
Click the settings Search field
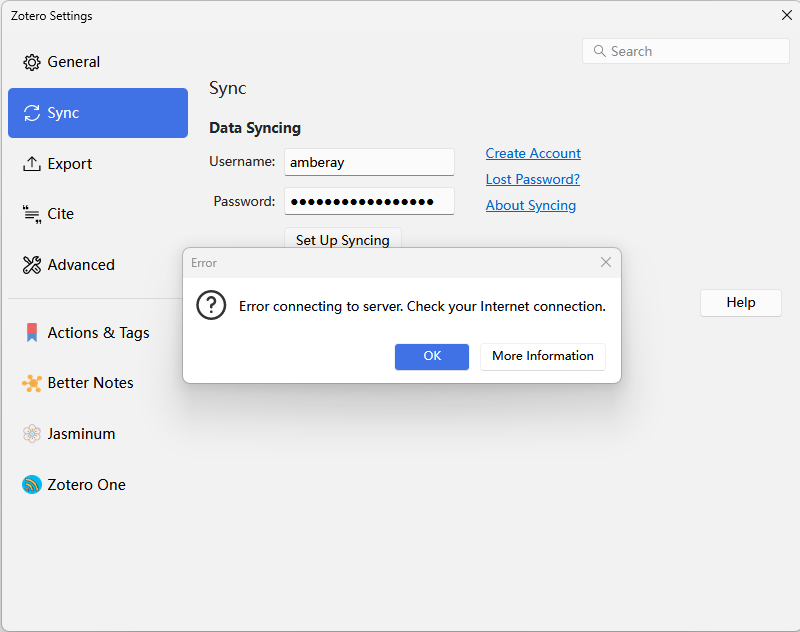(x=686, y=51)
